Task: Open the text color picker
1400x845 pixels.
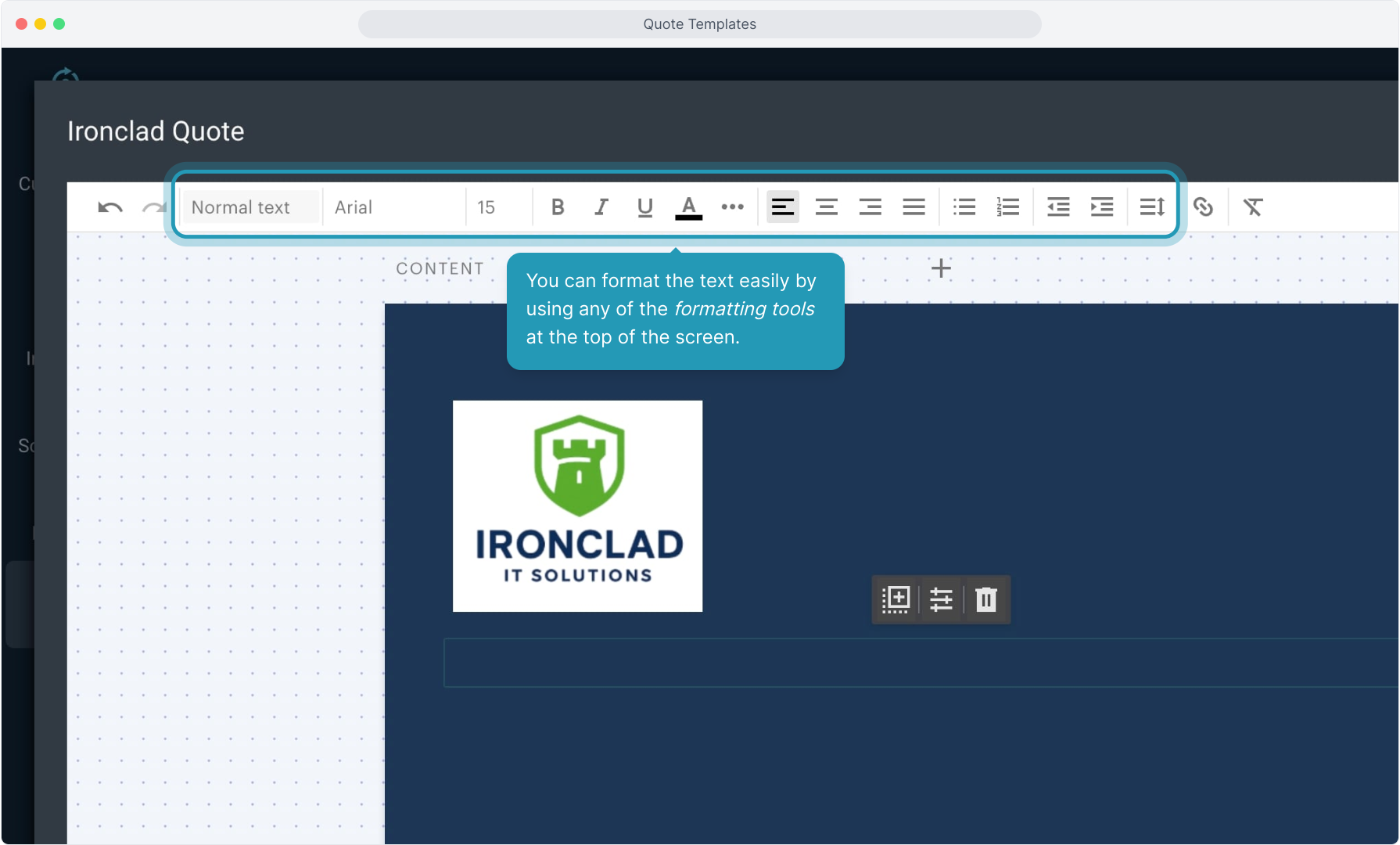Action: [x=688, y=207]
